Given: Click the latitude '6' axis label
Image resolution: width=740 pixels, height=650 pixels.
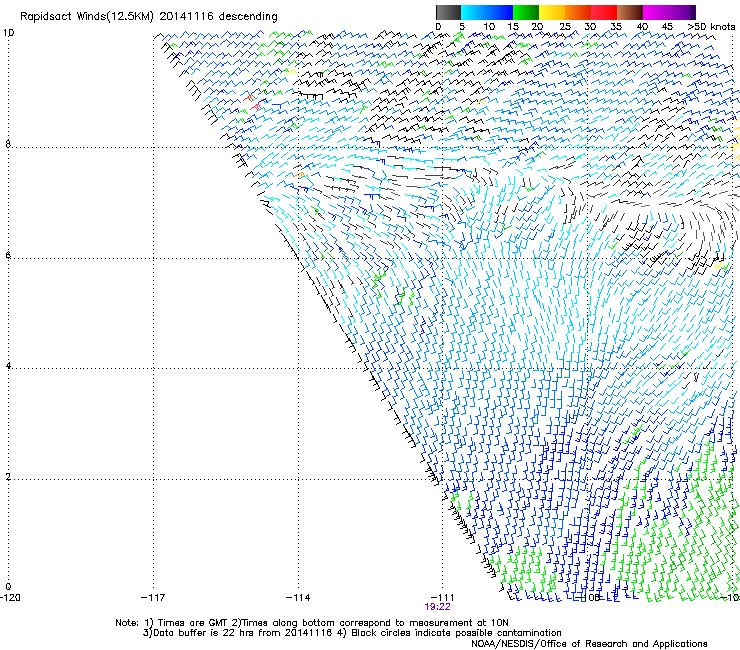Looking at the screenshot, I should pos(8,255).
